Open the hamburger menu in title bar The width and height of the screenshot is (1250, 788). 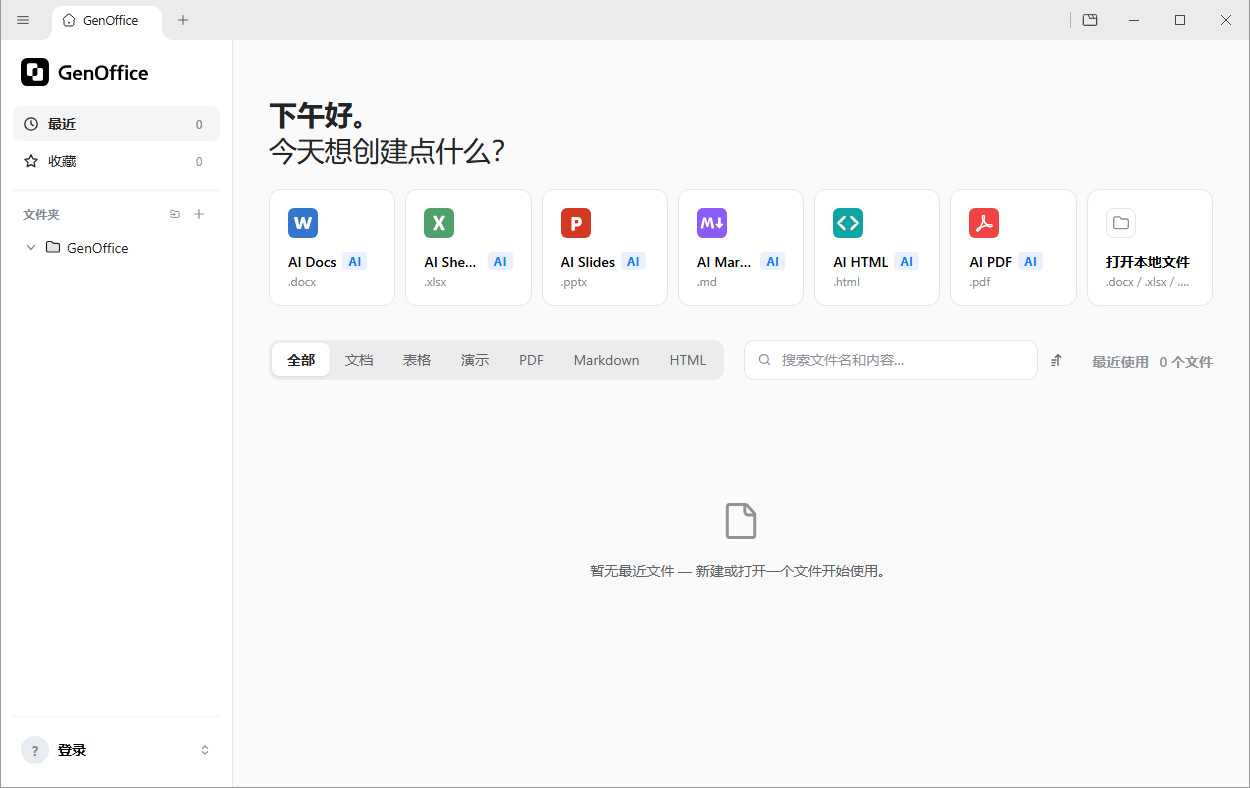(23, 20)
